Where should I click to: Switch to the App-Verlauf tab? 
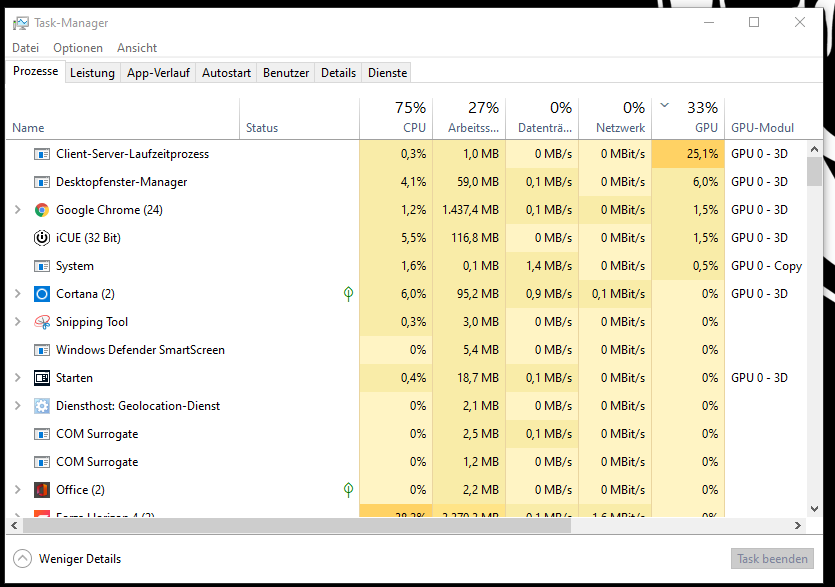point(158,73)
